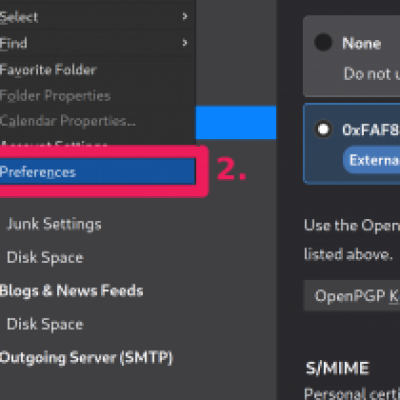
Task: Click the External key badge
Action: point(372,160)
